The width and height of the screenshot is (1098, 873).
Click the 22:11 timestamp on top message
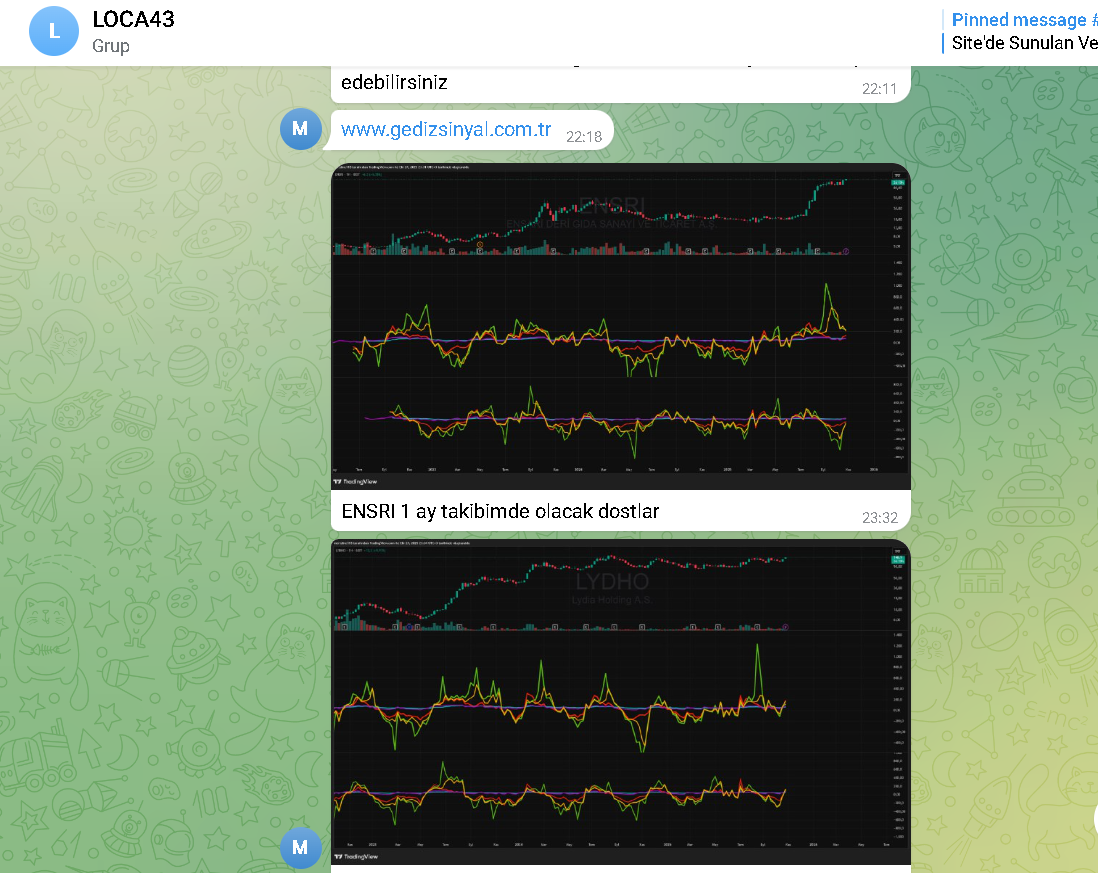click(879, 88)
